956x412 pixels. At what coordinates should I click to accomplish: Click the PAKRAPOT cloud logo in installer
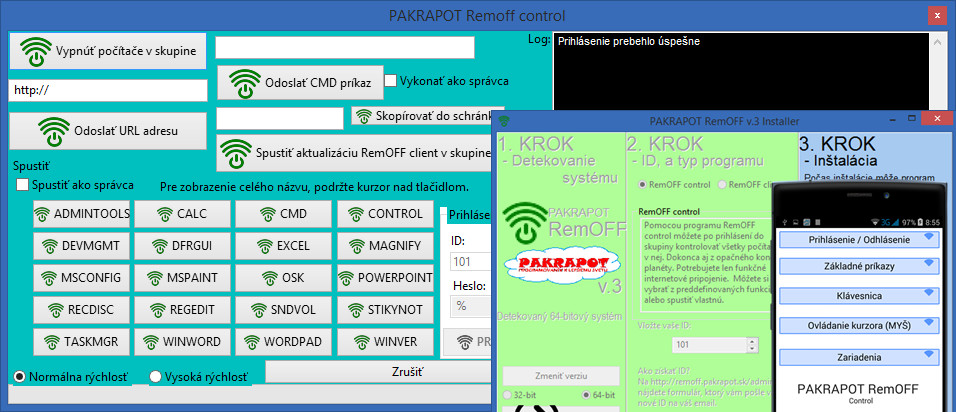point(562,264)
